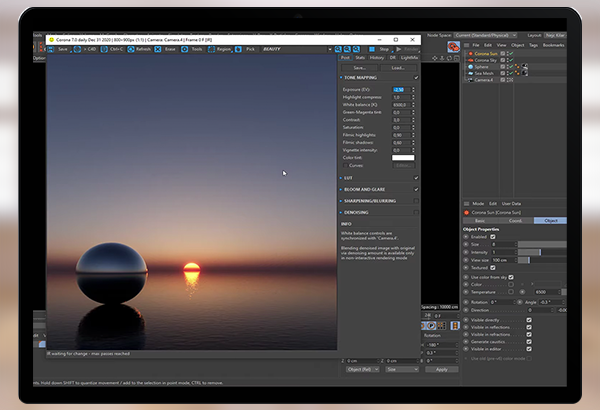The image size is (600, 410).
Task: Click the red Corona render icon
Action: click(x=453, y=47)
